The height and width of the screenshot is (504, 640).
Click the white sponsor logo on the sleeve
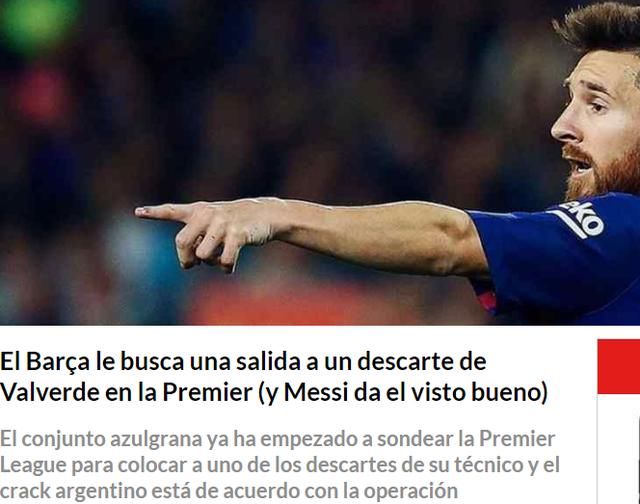tap(579, 218)
